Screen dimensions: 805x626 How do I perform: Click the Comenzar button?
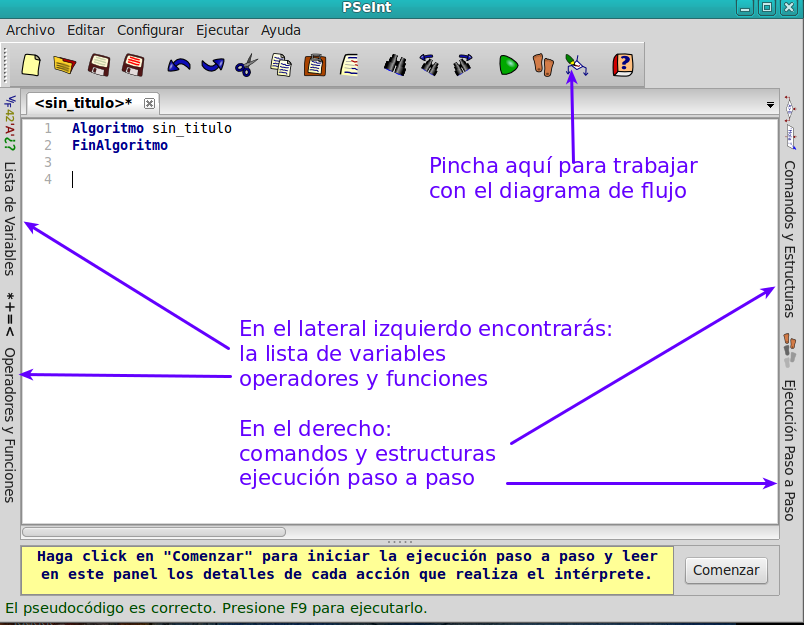tap(726, 571)
